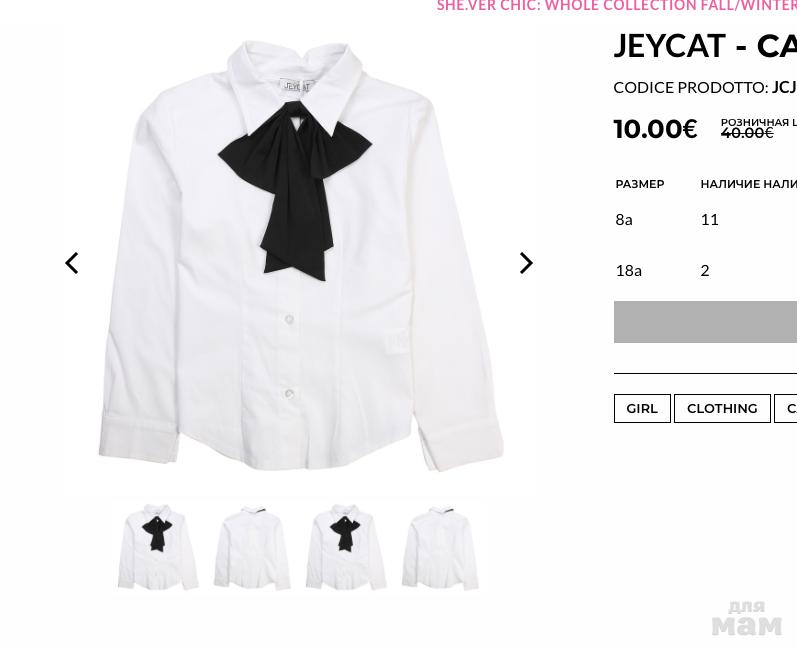Screen dimensions: 797x650
Task: Click the JEYCAT product title
Action: (706, 46)
